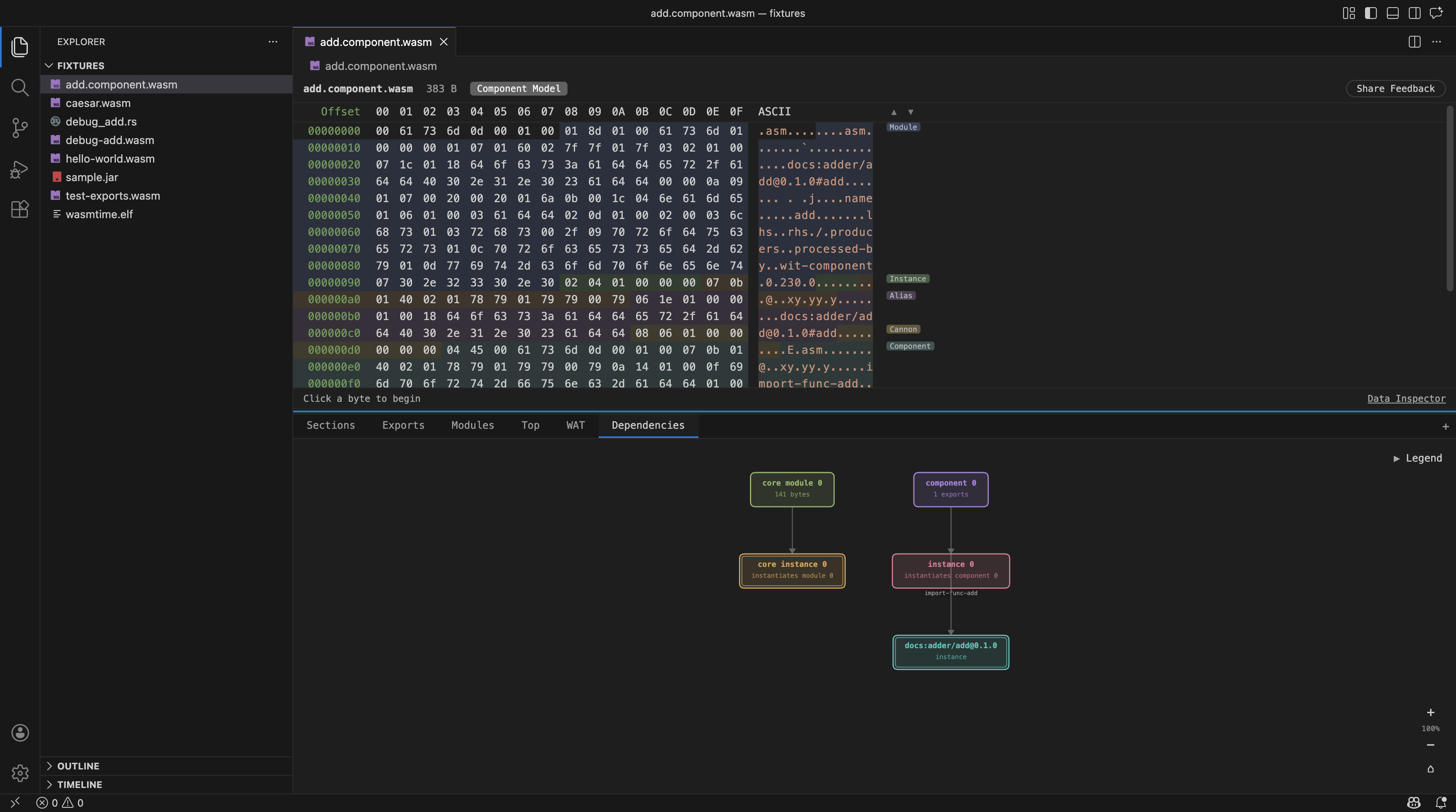Open editor more actions ellipsis menu
The width and height of the screenshot is (1456, 812).
click(x=1436, y=42)
